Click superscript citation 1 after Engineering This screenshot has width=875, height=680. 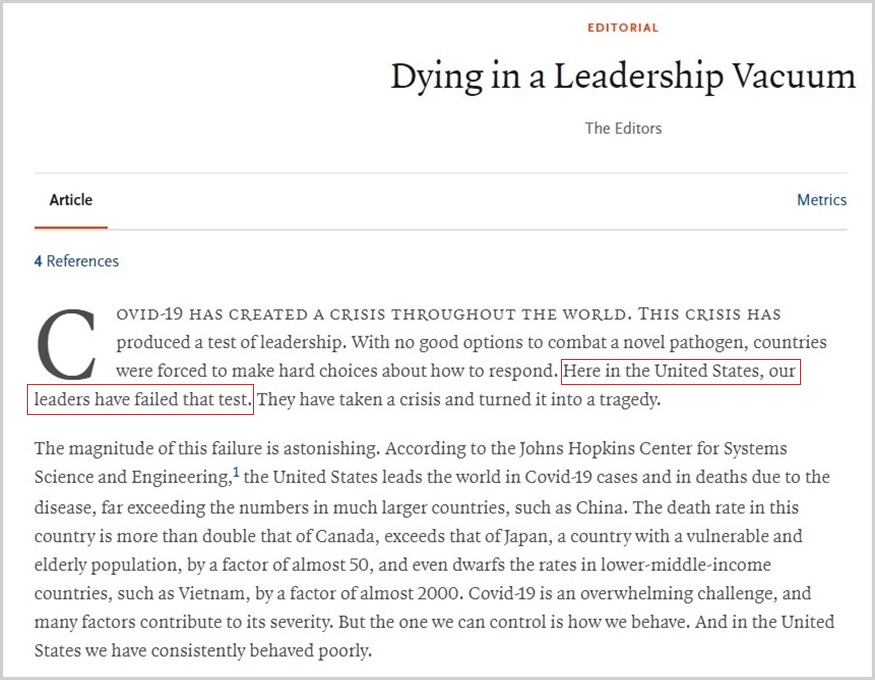pos(236,473)
